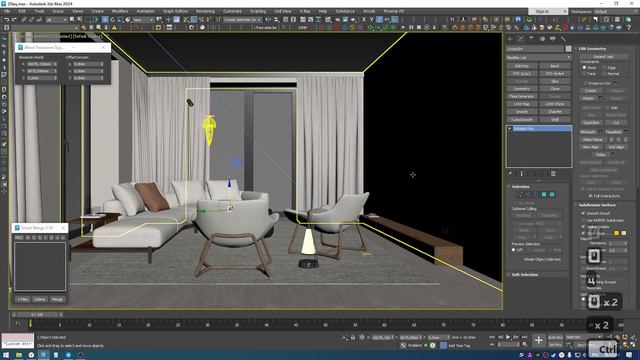
Task: Activate the Select and Rotate tool
Action: coord(113,20)
